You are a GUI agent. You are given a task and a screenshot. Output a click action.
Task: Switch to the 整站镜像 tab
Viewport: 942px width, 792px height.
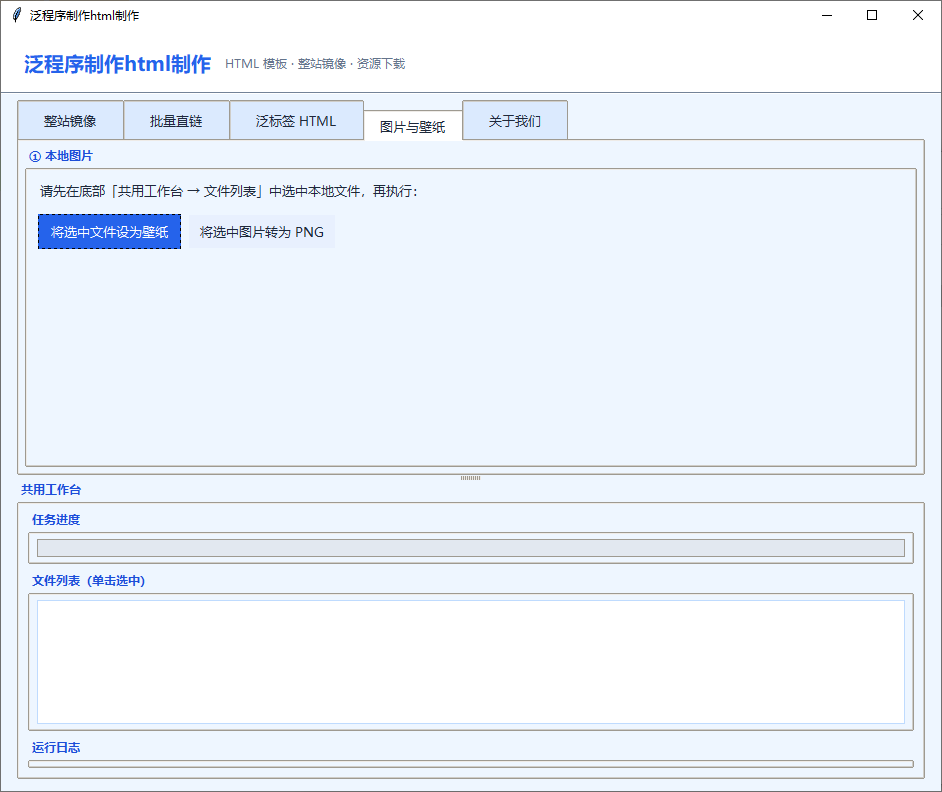[x=70, y=121]
